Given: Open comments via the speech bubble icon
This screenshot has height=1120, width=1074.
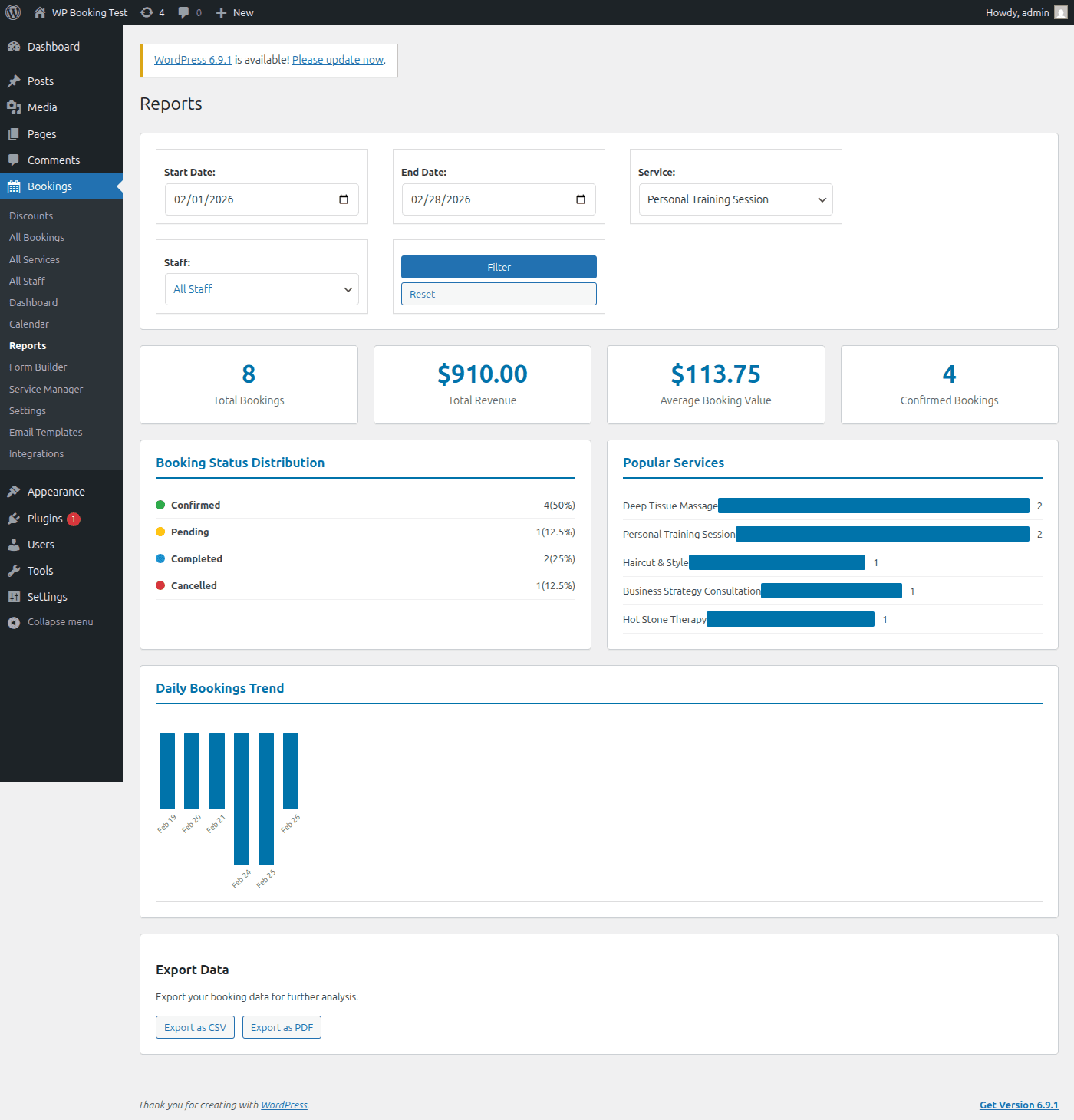Looking at the screenshot, I should click(x=183, y=12).
